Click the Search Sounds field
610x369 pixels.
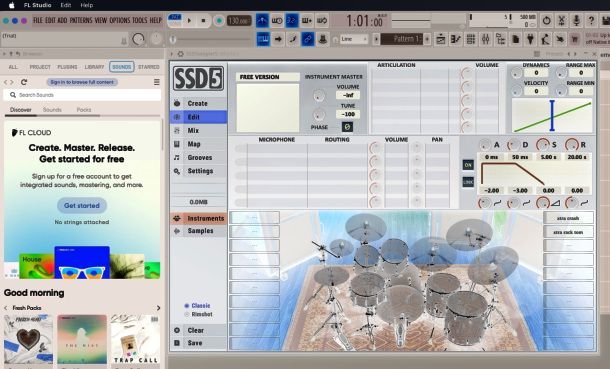click(82, 95)
